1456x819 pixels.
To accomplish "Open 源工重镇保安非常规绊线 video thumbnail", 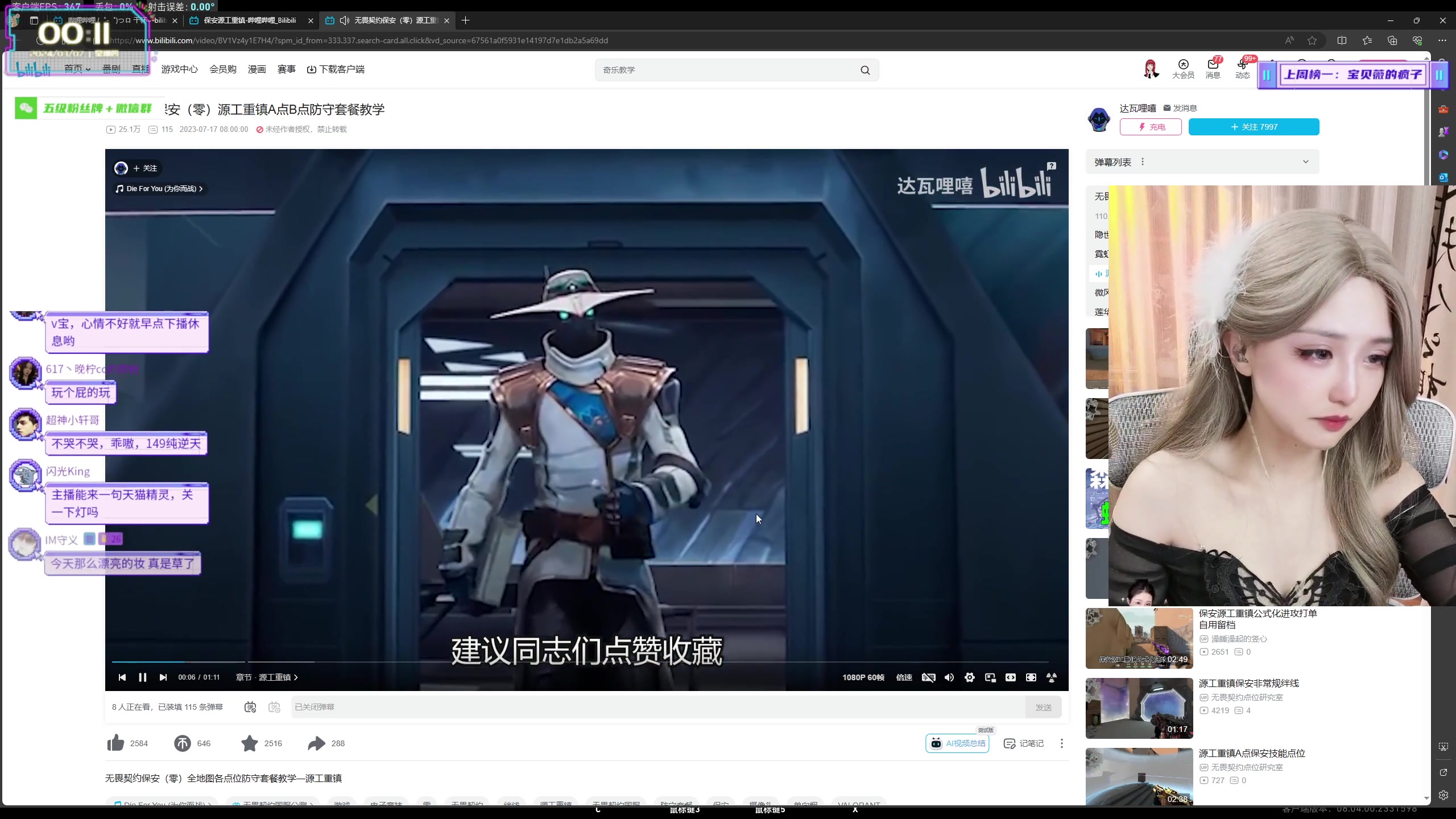I will point(1139,708).
